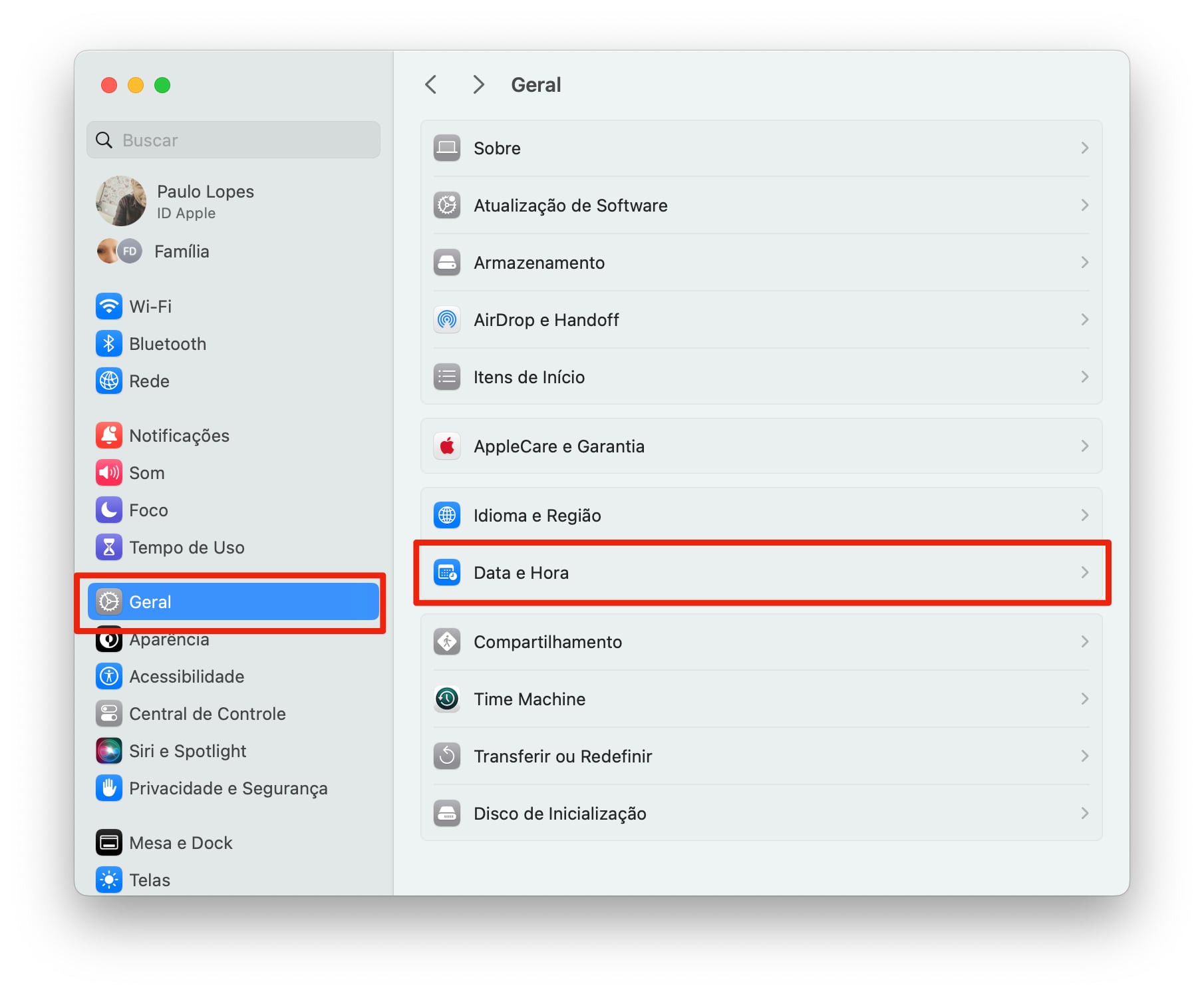Open Data e Hora chevron arrow

click(x=1084, y=572)
